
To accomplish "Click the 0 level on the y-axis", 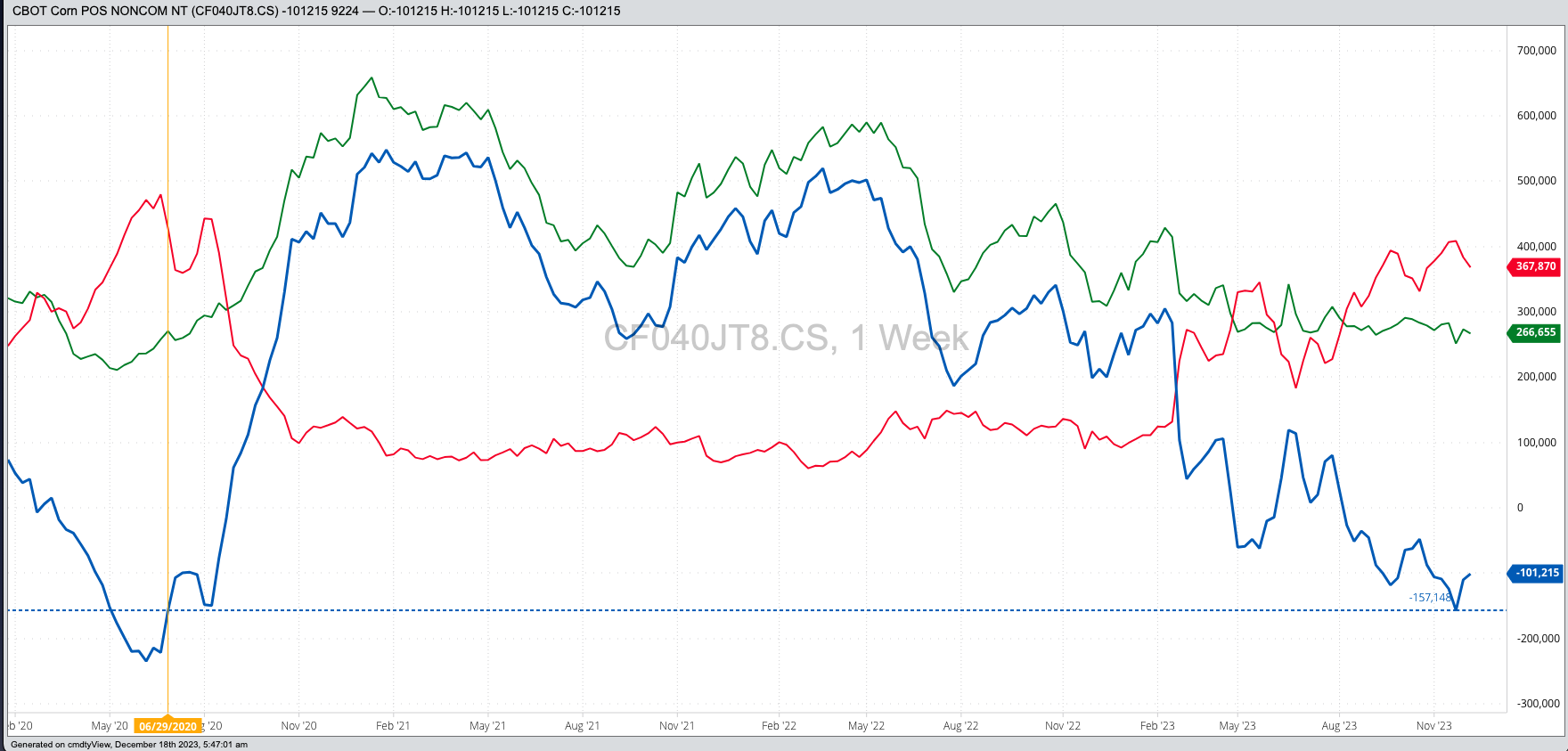I will click(x=1521, y=508).
